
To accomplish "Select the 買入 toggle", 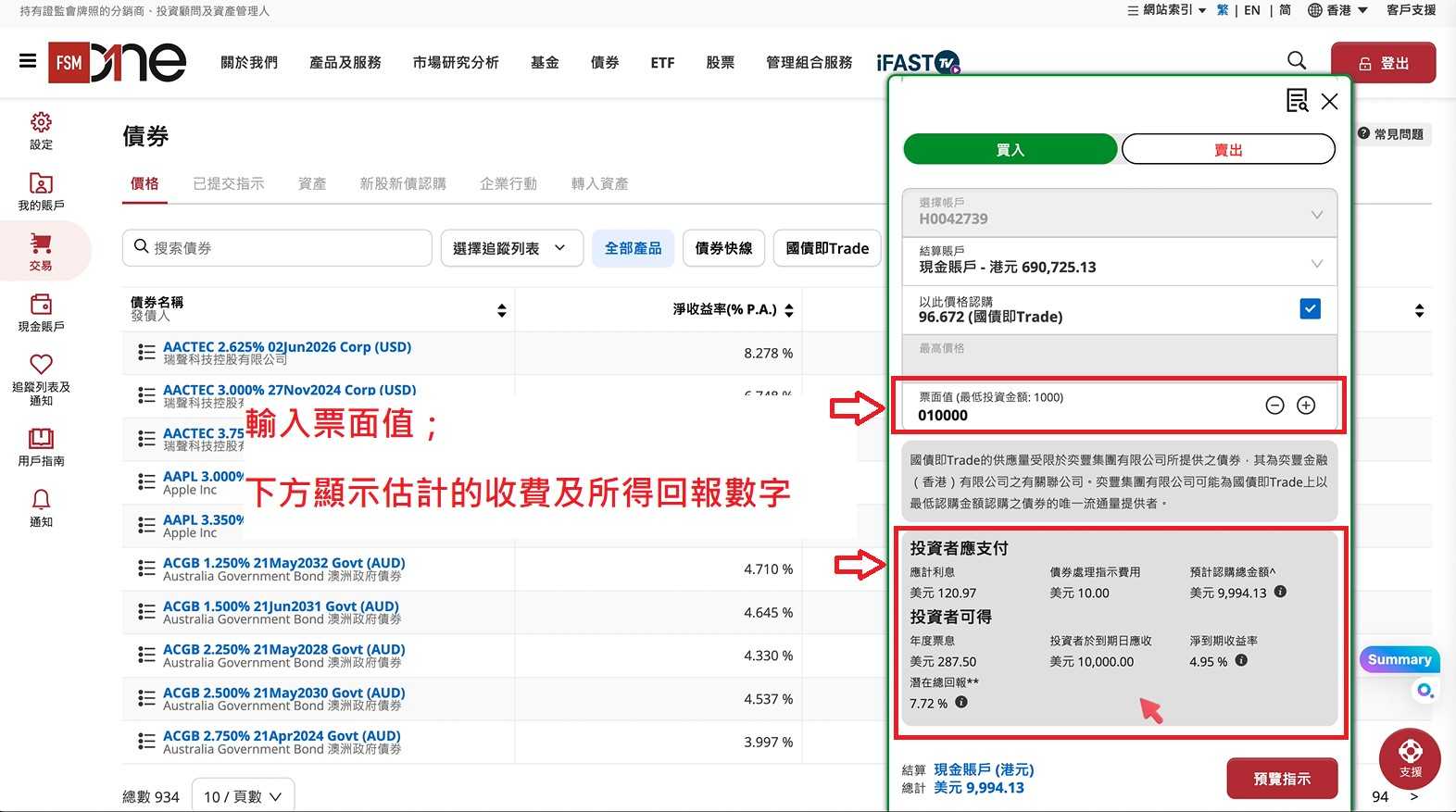I will click(x=1010, y=149).
